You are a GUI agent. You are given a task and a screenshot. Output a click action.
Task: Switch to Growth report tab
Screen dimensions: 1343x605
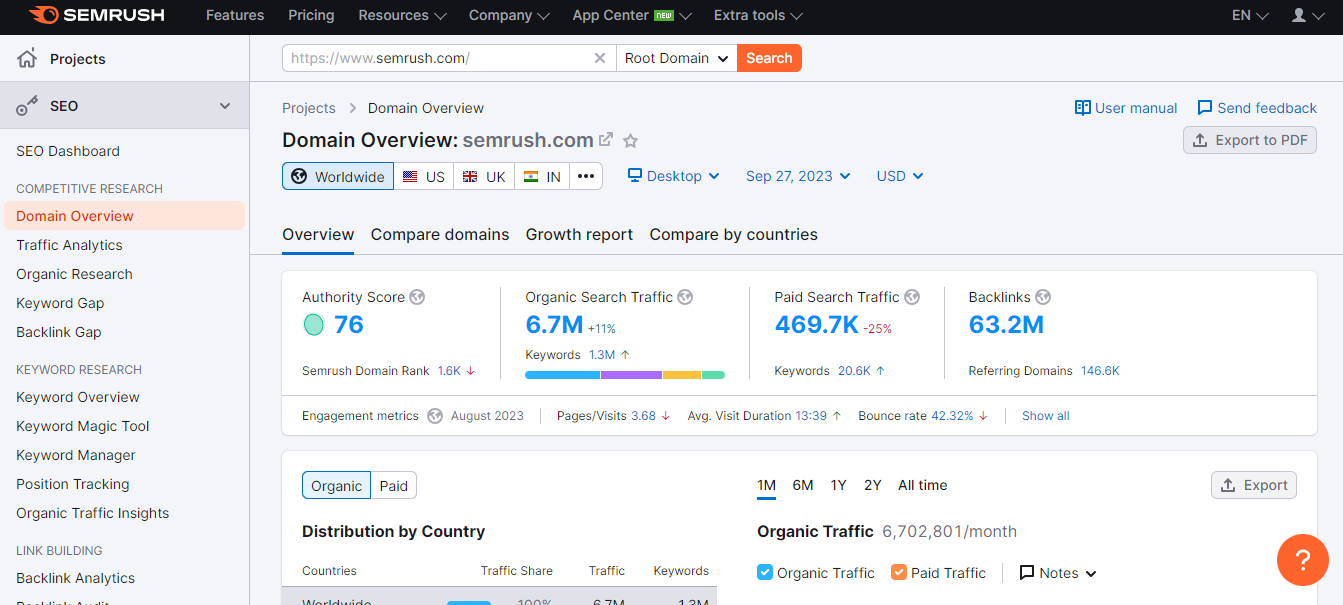point(579,234)
